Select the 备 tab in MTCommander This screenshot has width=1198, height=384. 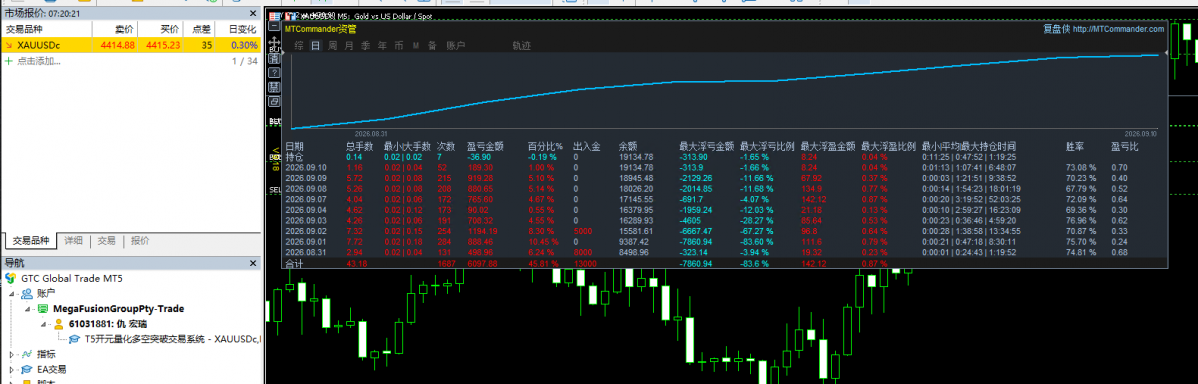click(x=432, y=46)
